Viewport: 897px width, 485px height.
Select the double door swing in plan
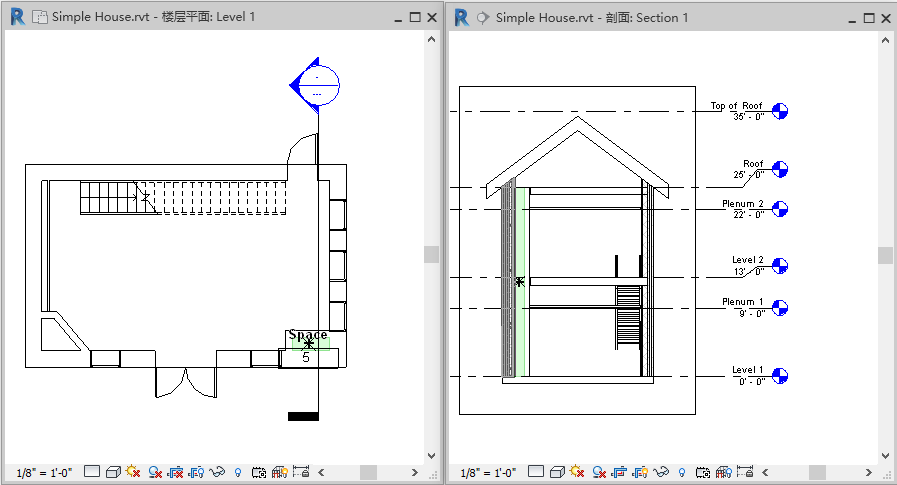pos(186,383)
